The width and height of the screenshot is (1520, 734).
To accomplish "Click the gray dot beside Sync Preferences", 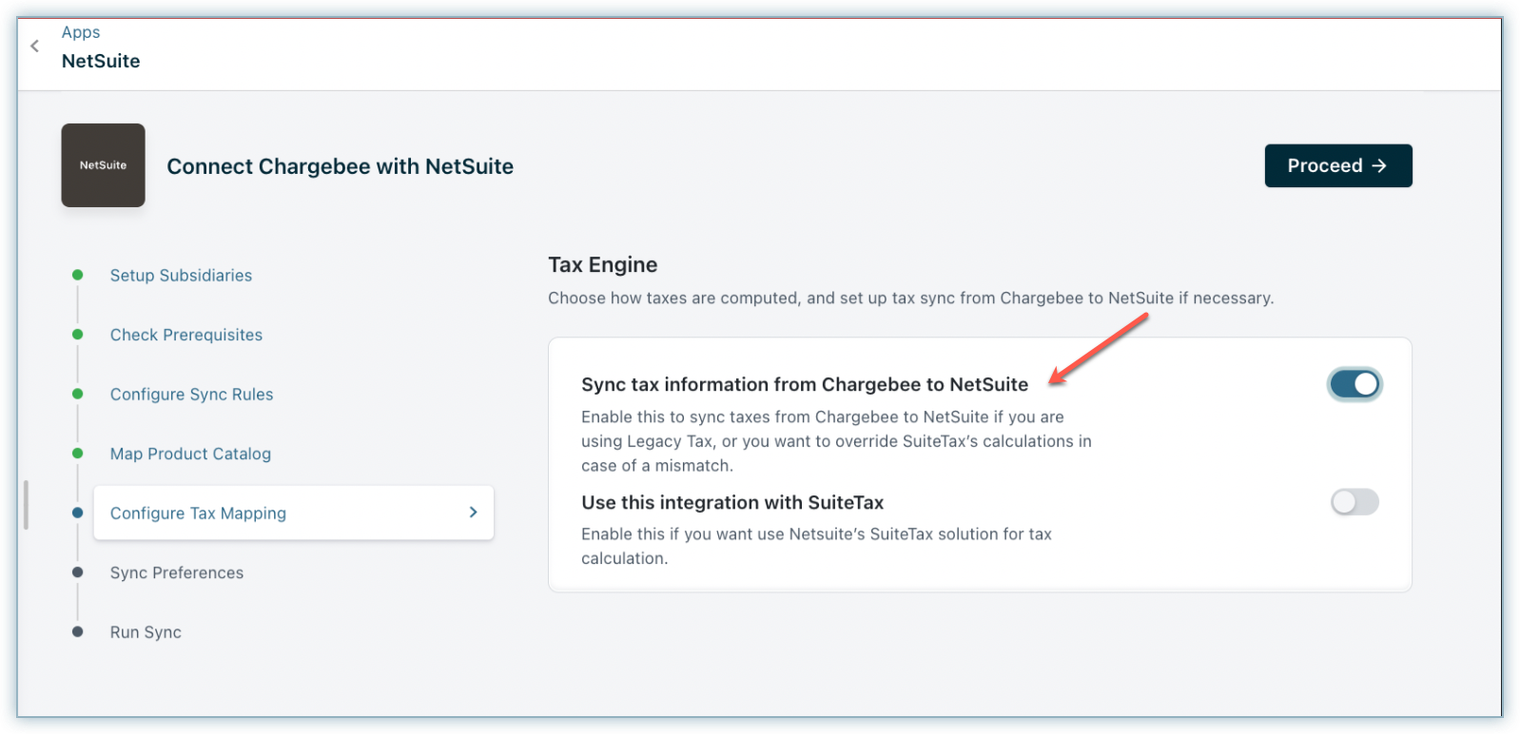I will point(78,573).
